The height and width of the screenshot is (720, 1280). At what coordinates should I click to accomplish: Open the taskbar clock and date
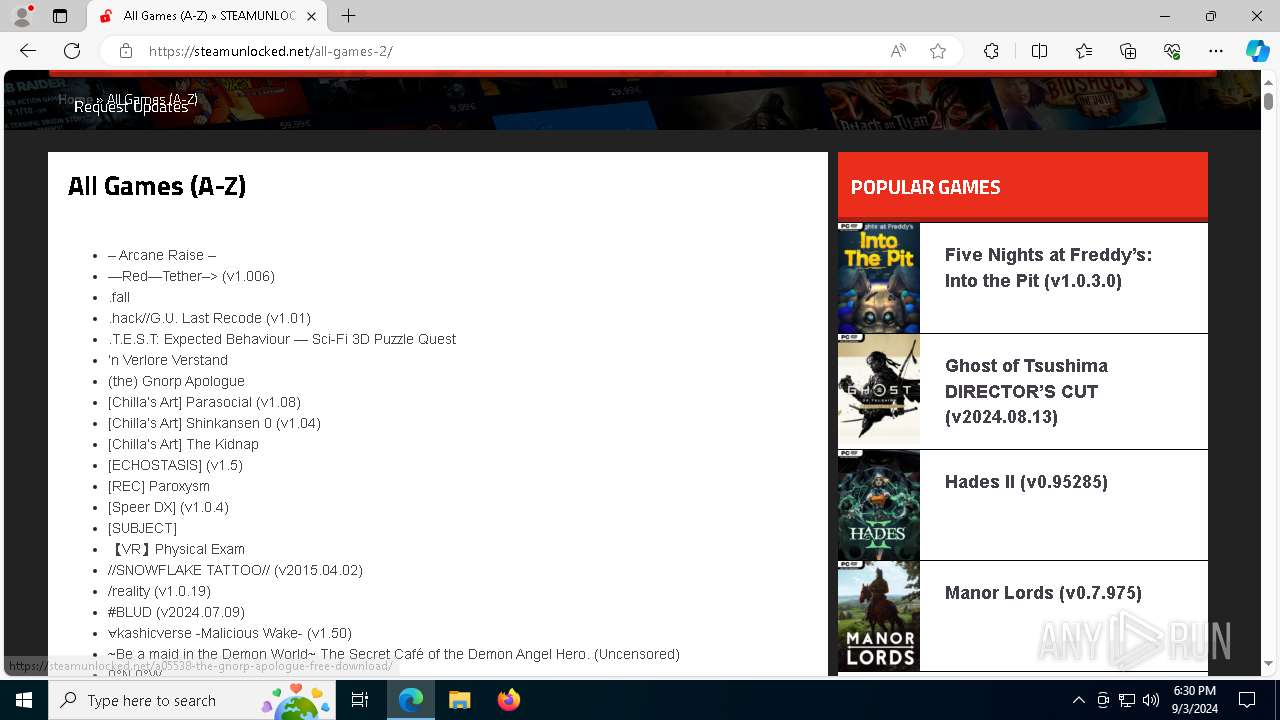click(x=1194, y=700)
